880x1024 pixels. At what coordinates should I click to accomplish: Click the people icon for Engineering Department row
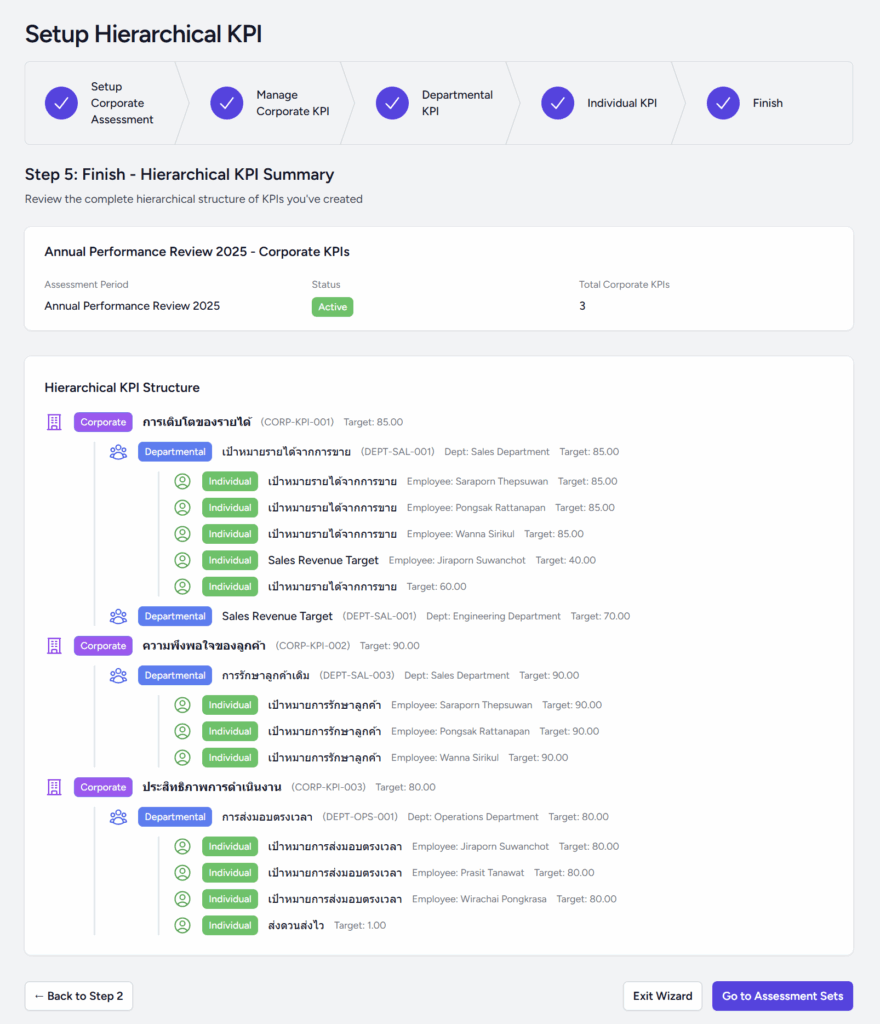coord(118,616)
